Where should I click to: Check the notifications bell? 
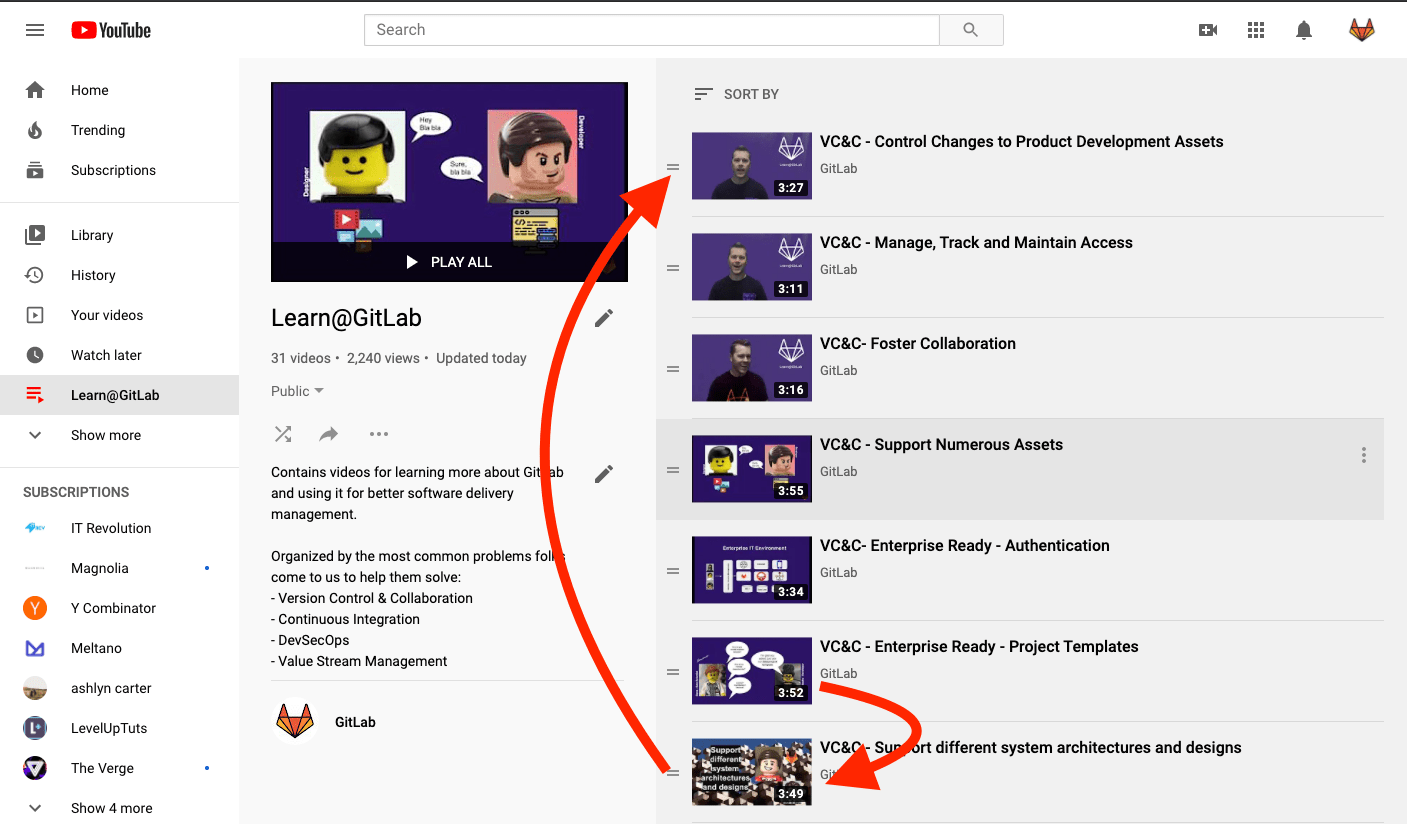tap(1304, 30)
